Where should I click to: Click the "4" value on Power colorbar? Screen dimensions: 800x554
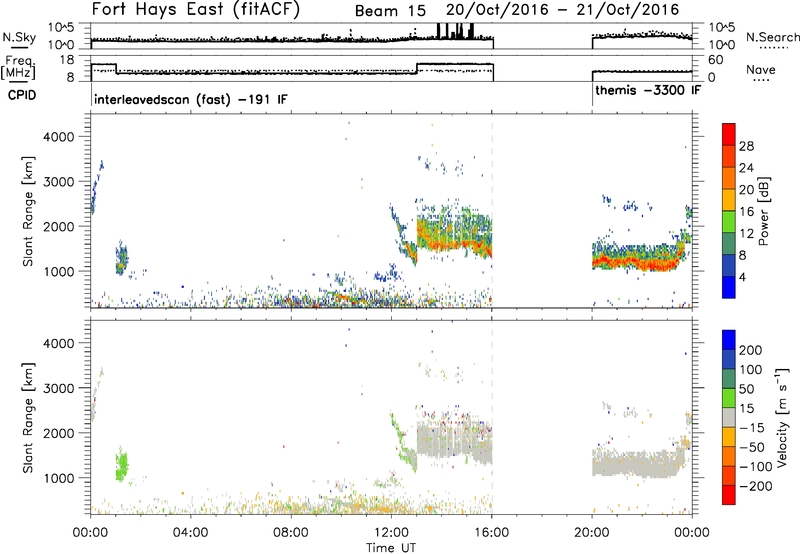(x=742, y=277)
